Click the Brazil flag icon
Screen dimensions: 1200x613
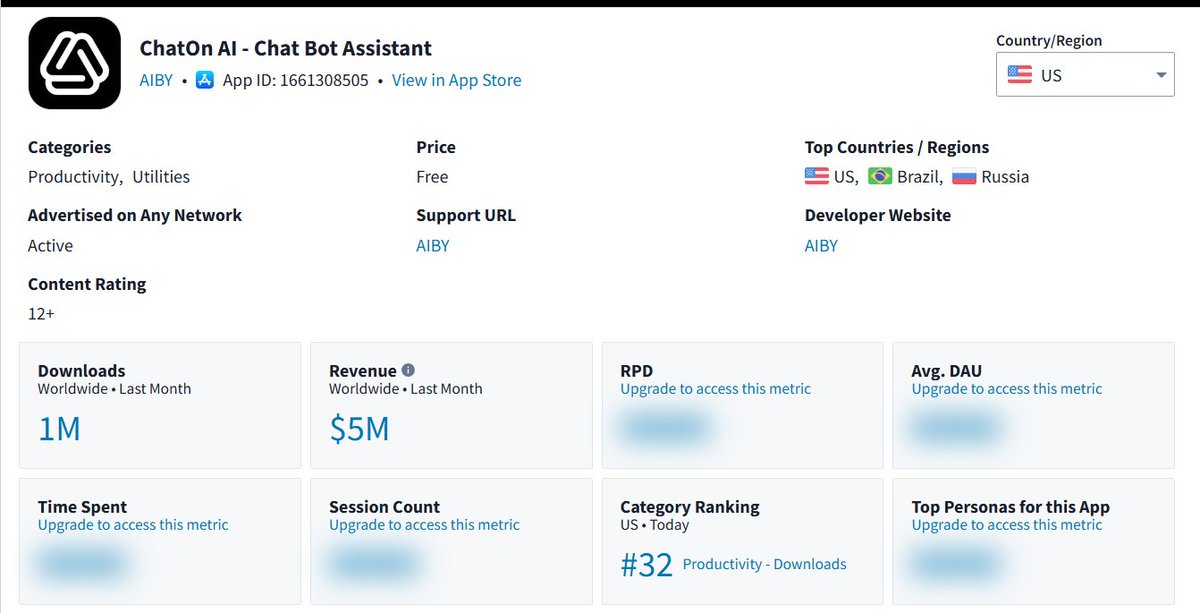(x=880, y=176)
